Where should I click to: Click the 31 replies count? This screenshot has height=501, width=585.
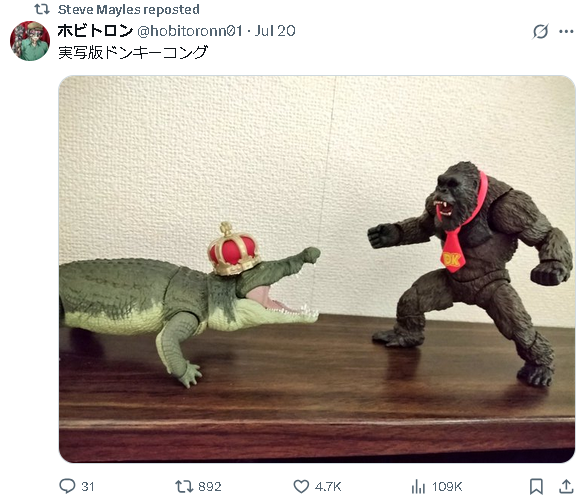coord(88,486)
